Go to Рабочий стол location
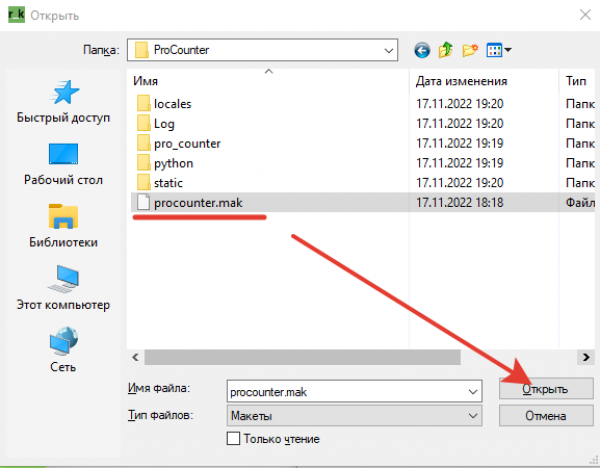This screenshot has height=468, width=600. coord(64,164)
